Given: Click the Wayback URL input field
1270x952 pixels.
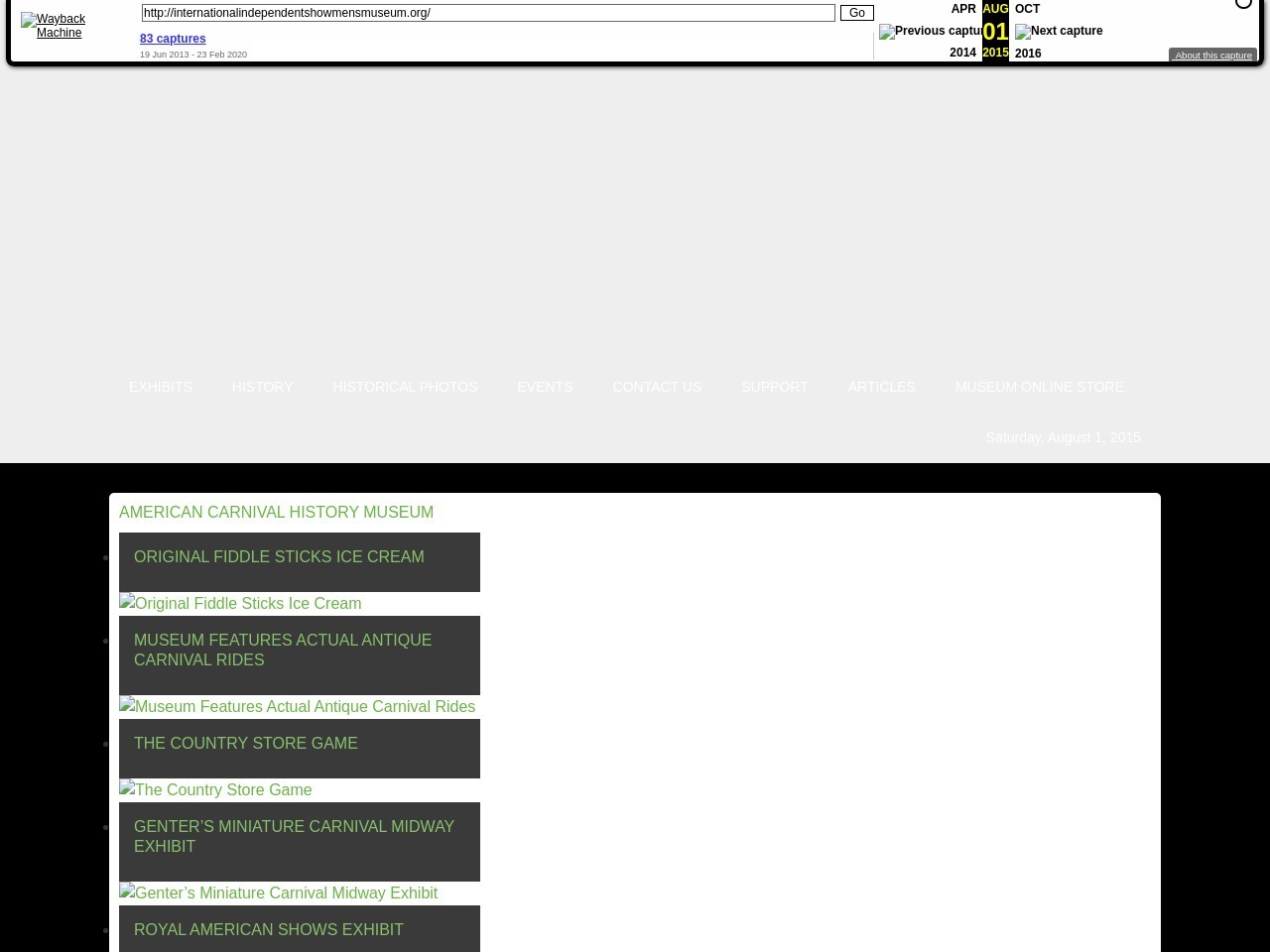Looking at the screenshot, I should click(487, 13).
